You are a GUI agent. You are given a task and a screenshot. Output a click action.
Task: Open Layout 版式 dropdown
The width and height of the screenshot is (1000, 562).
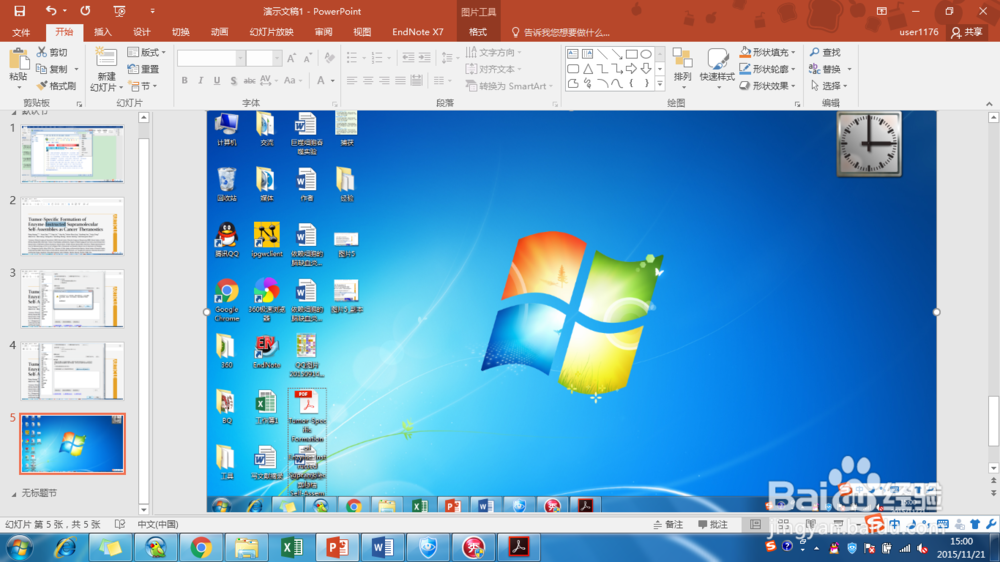coord(146,52)
